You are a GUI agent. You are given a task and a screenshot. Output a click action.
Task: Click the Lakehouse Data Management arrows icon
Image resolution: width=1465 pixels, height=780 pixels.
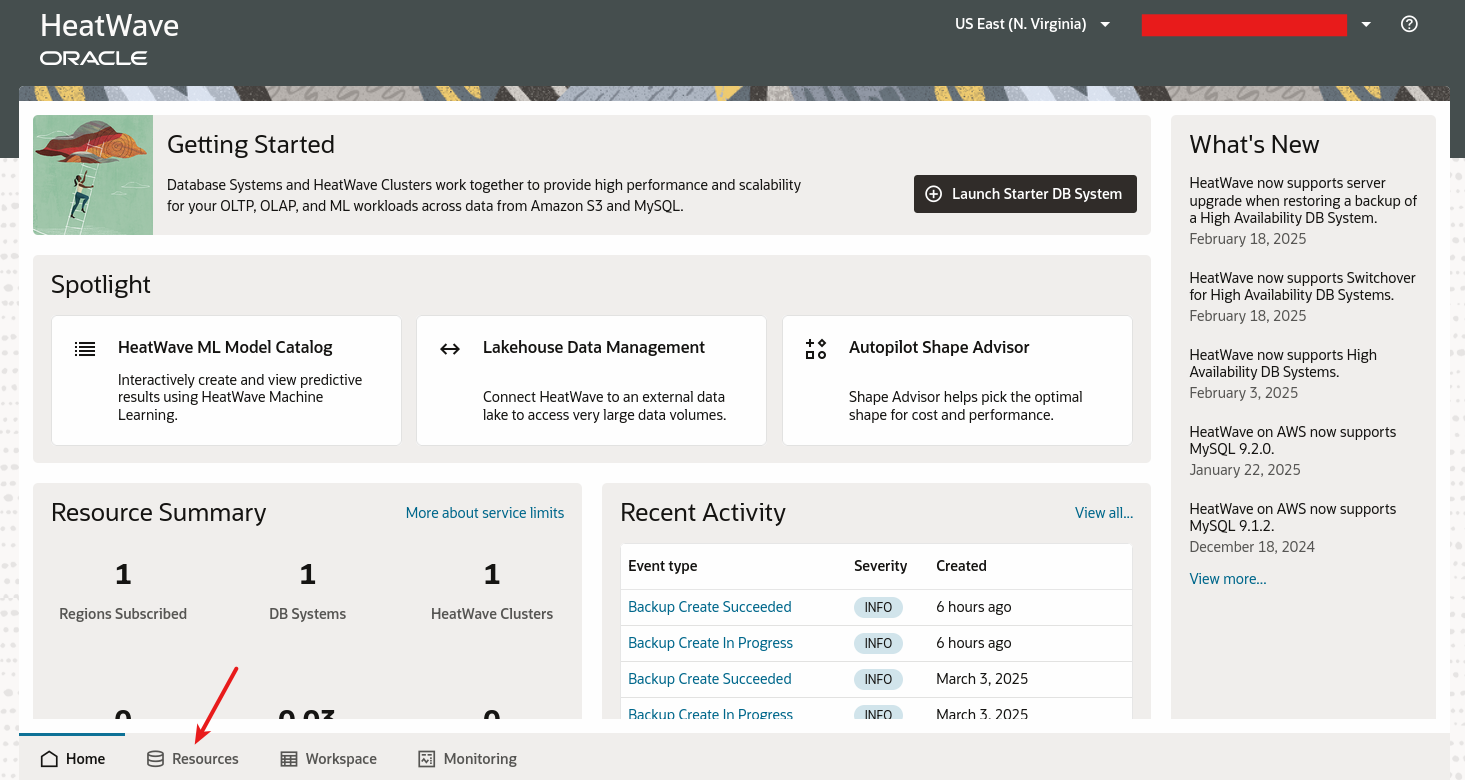point(450,349)
